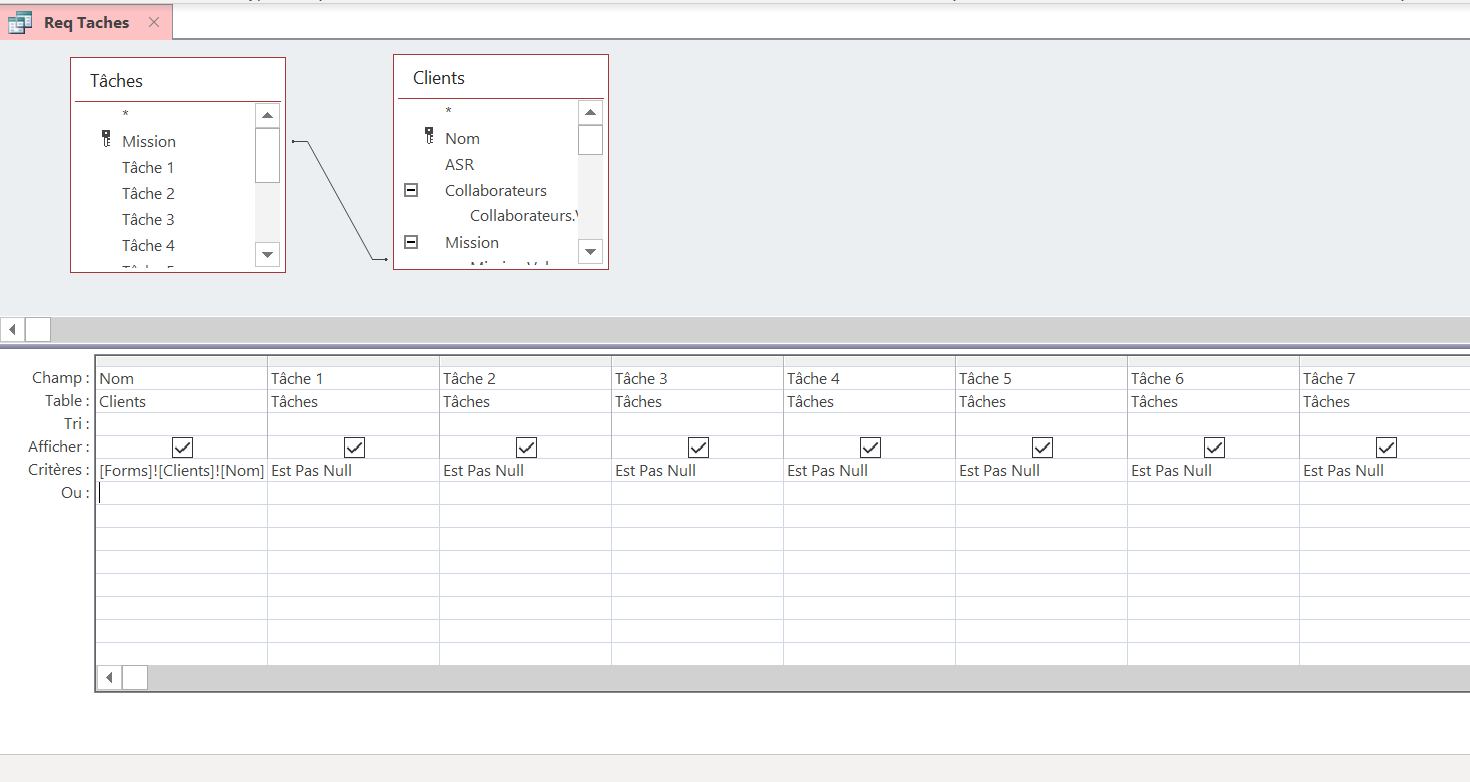Click the Champ row label
Image resolution: width=1470 pixels, height=782 pixels.
pyautogui.click(x=61, y=378)
